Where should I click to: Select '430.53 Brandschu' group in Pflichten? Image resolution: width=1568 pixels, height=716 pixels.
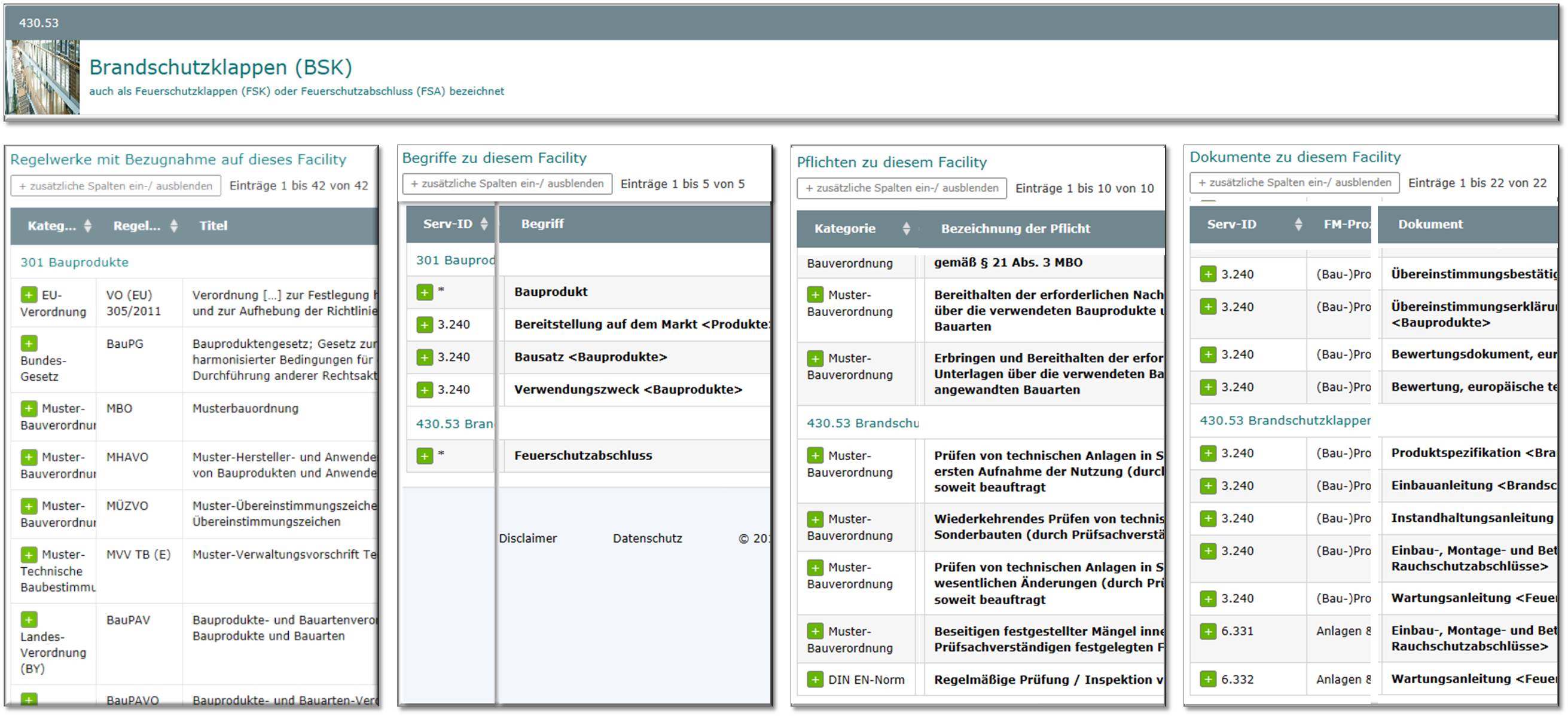(862, 423)
